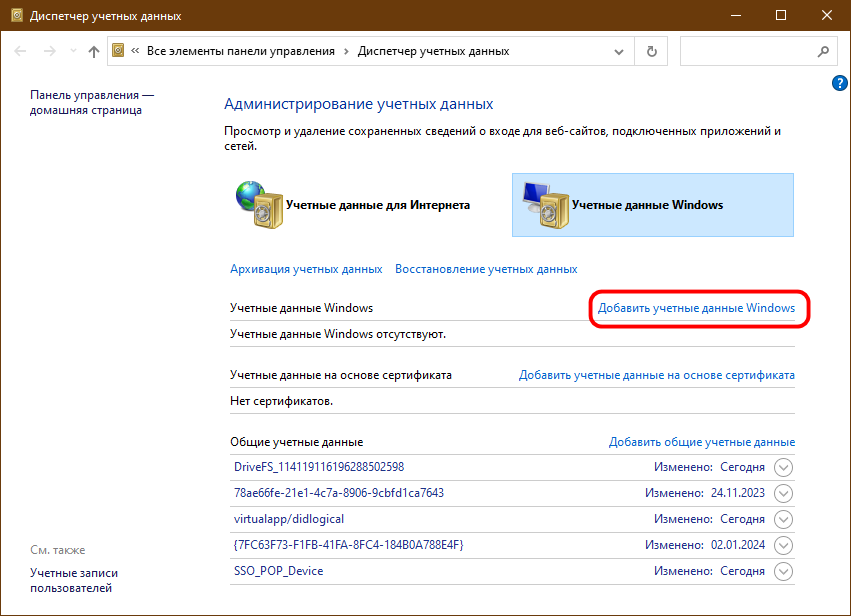Expand the virtualapp/didlogical chevron
Screen dimensions: 851x616
pyautogui.click(x=783, y=519)
